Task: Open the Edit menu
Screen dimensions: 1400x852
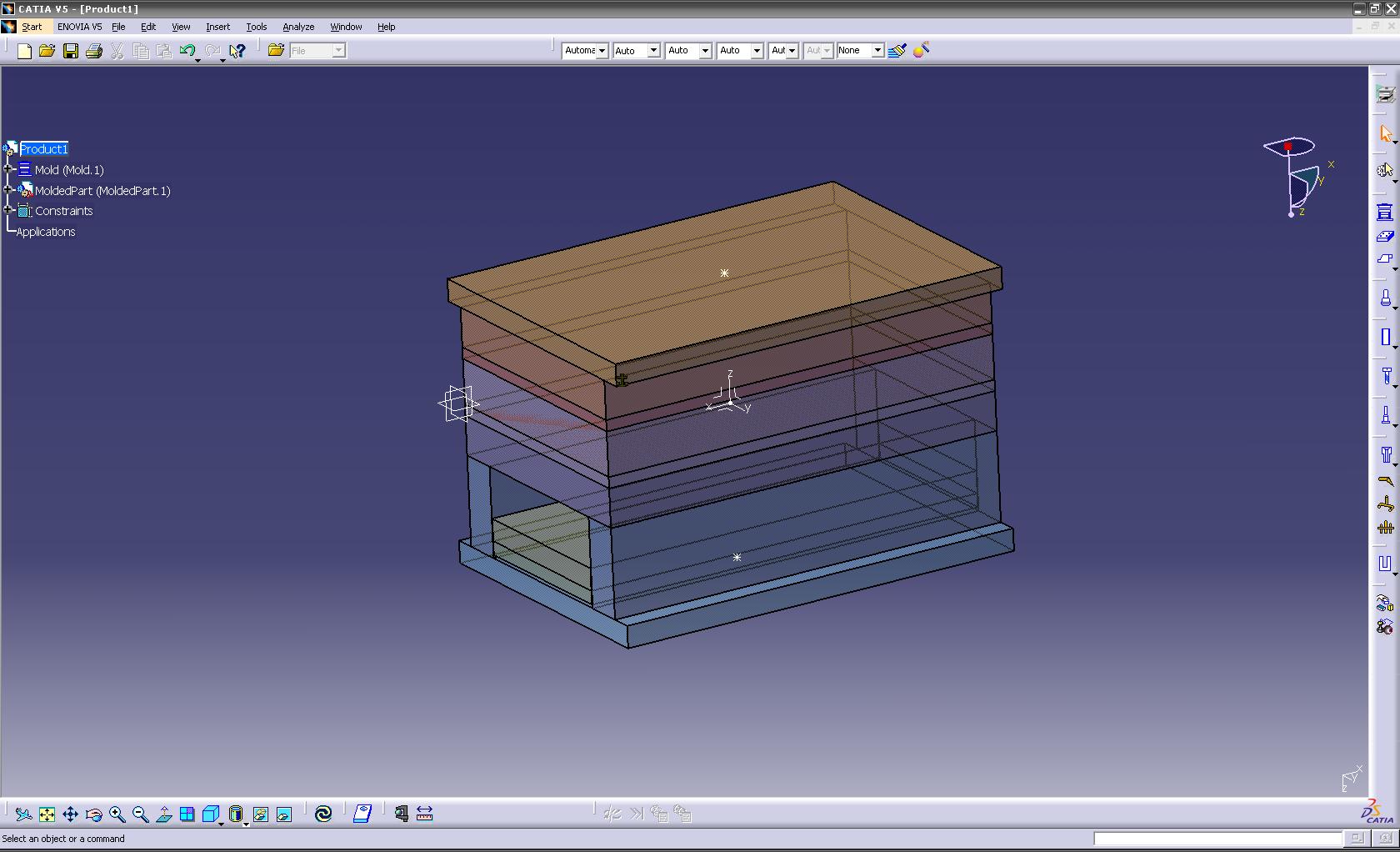Action: click(x=148, y=27)
